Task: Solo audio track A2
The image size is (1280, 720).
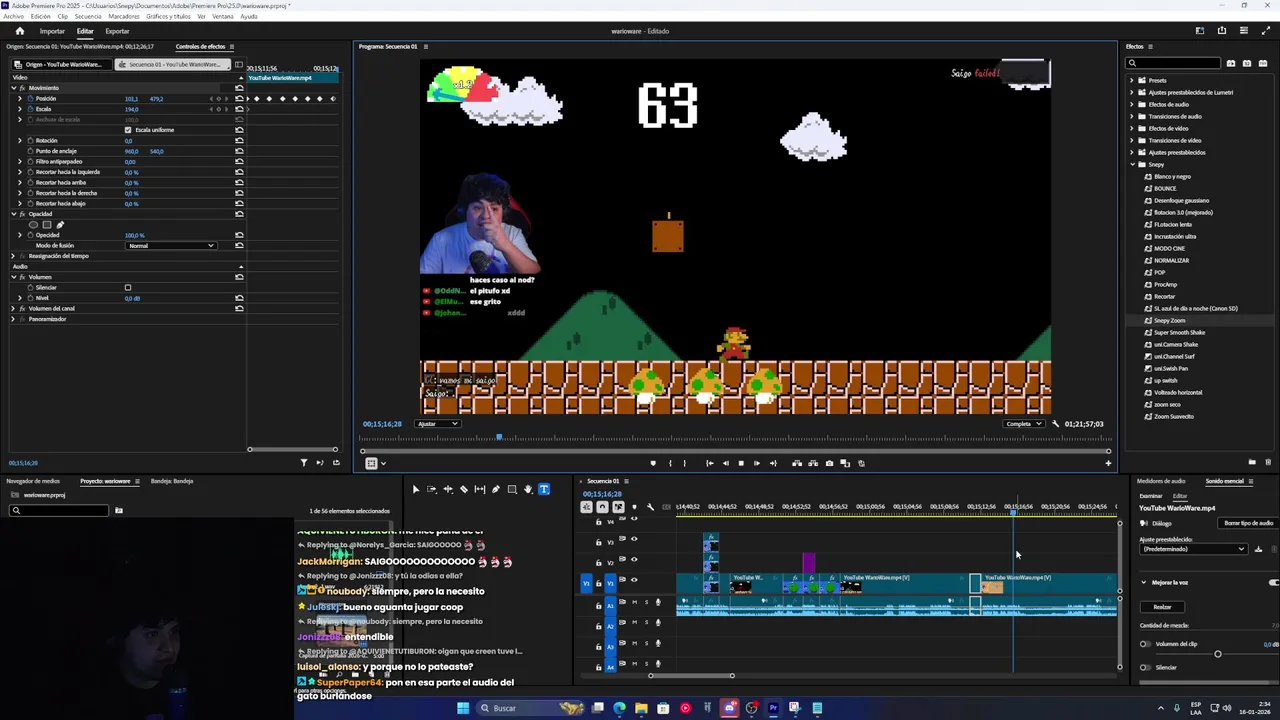Action: [646, 623]
